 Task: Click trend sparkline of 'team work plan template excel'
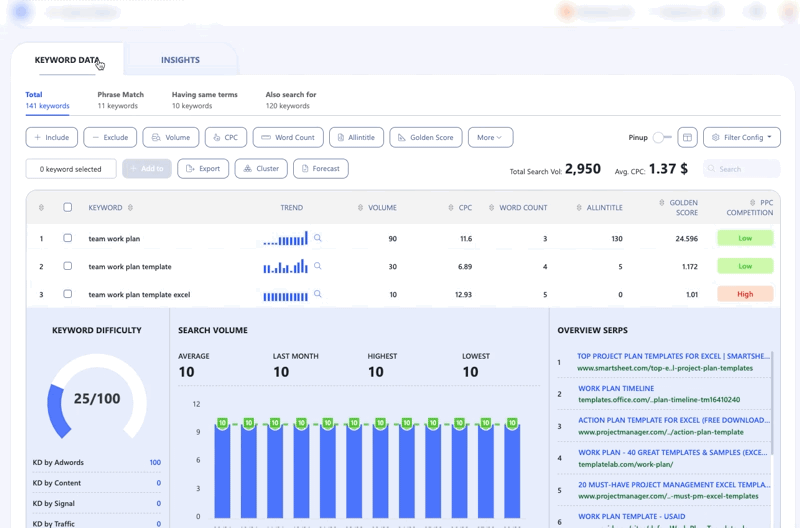[x=285, y=295]
